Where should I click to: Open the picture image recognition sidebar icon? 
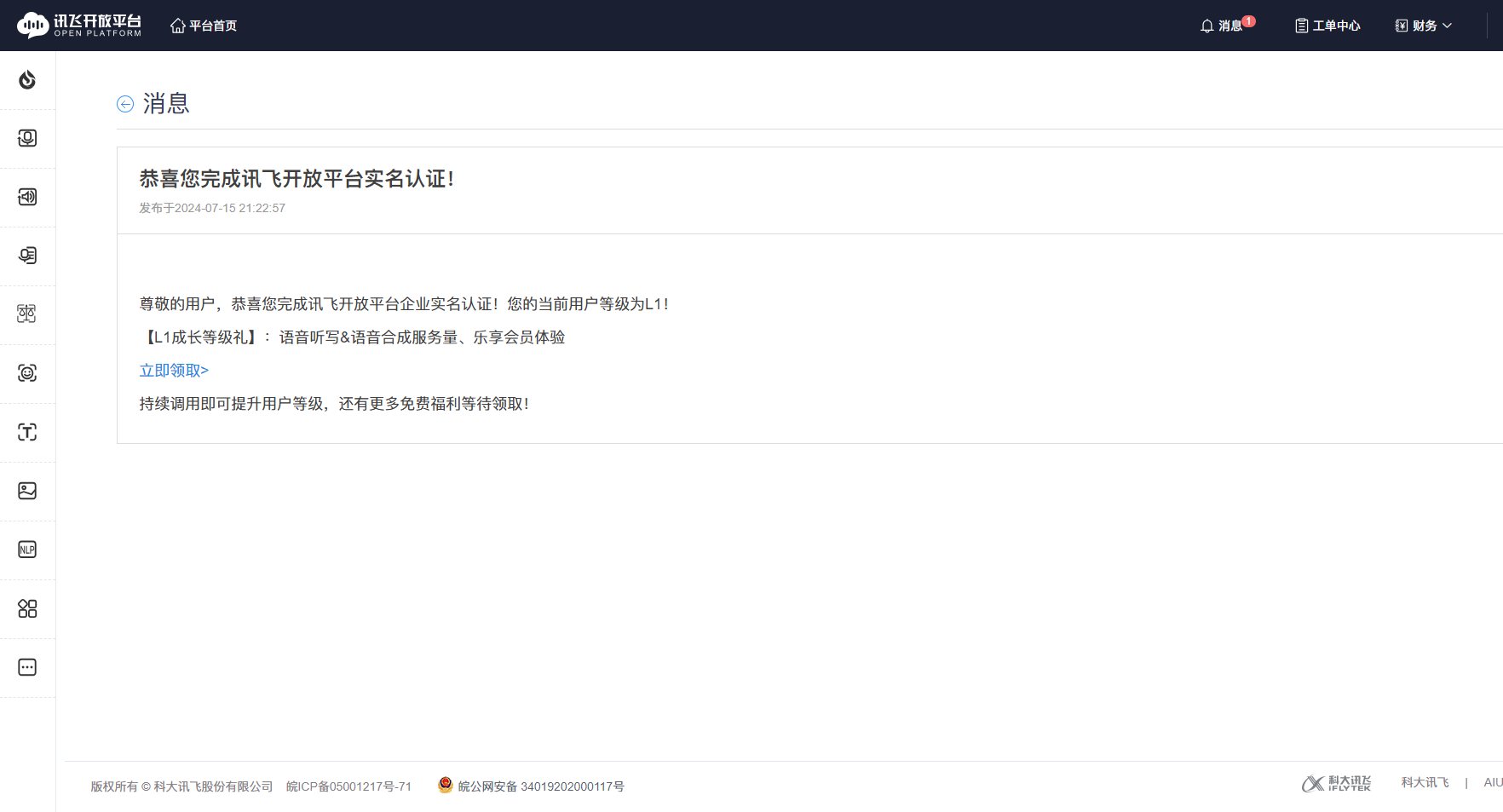coord(27,491)
